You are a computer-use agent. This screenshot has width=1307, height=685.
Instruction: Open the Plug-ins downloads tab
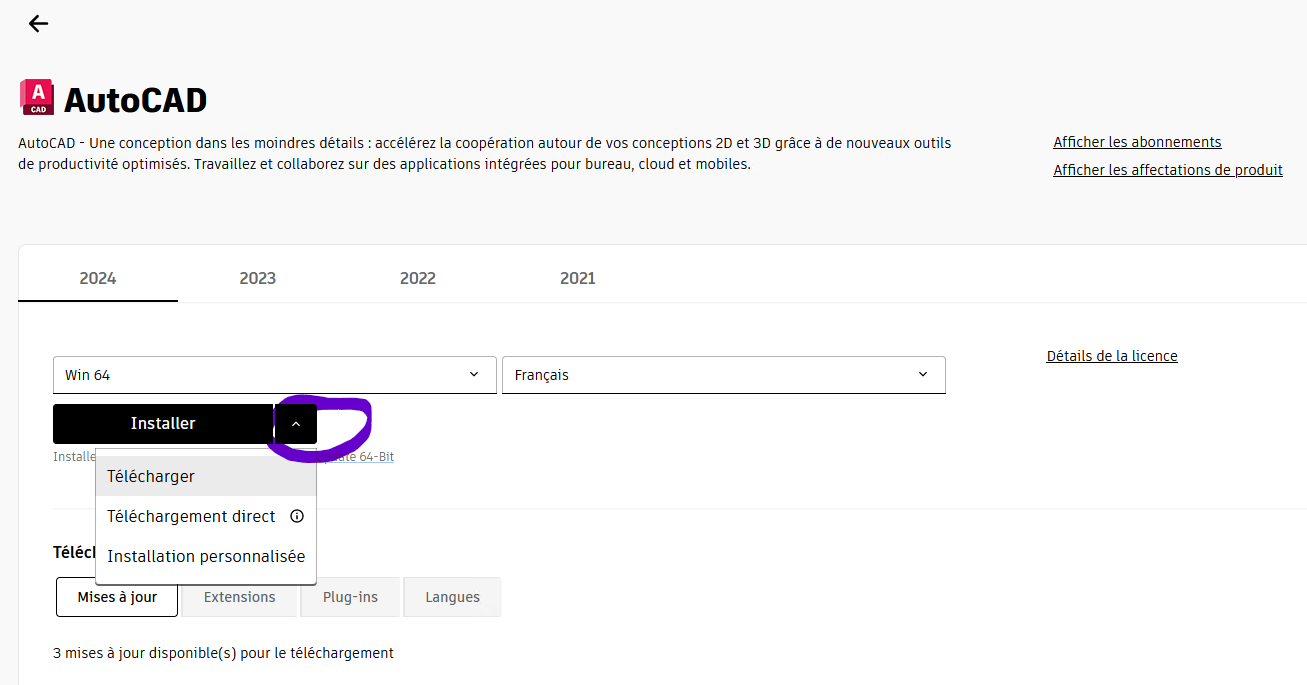350,597
